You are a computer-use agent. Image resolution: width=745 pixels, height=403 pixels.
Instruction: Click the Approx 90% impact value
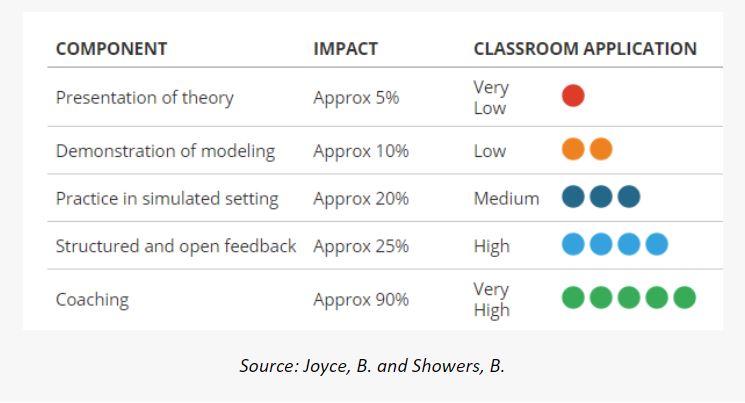point(360,299)
